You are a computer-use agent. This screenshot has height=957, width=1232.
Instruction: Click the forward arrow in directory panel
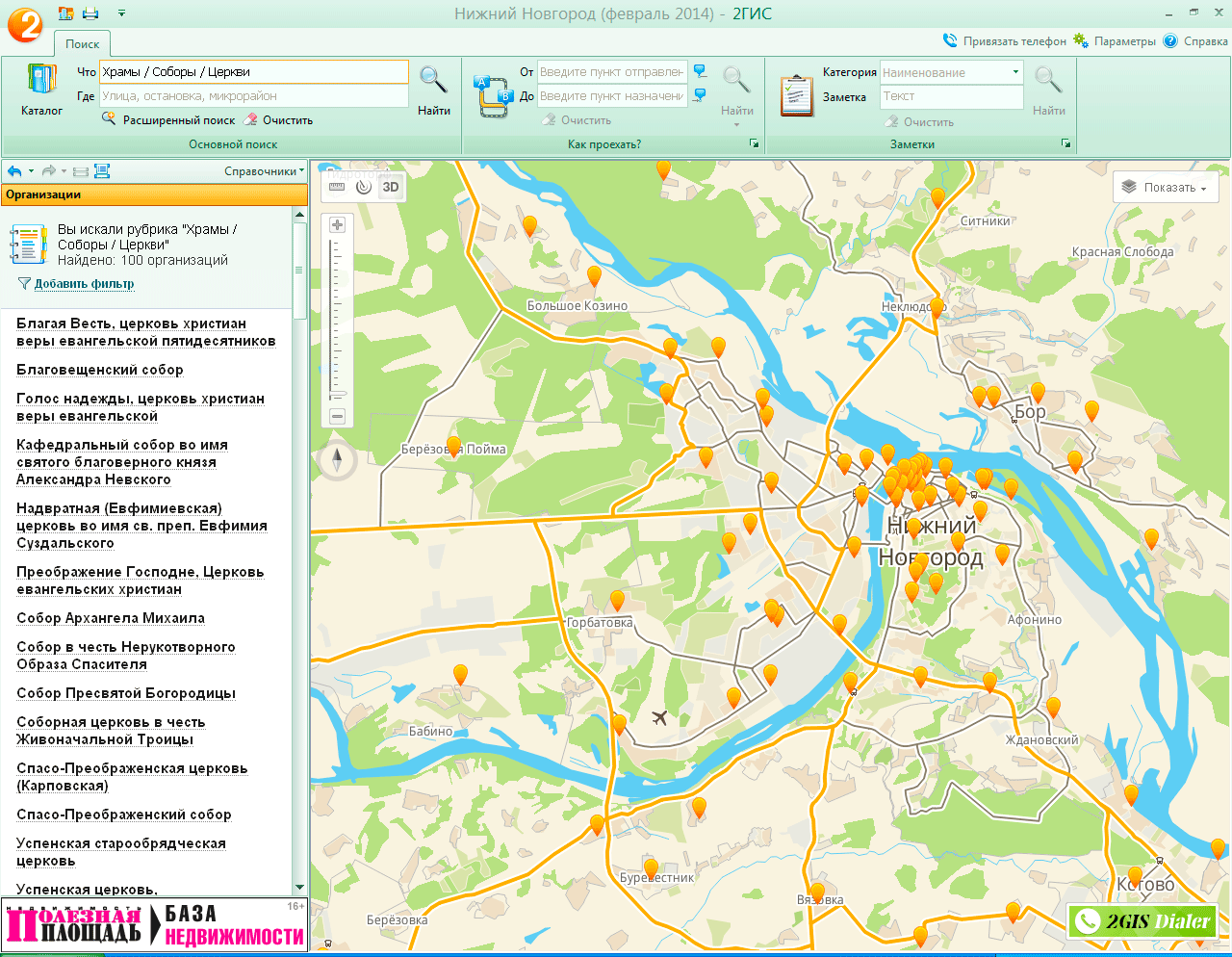pos(49,171)
